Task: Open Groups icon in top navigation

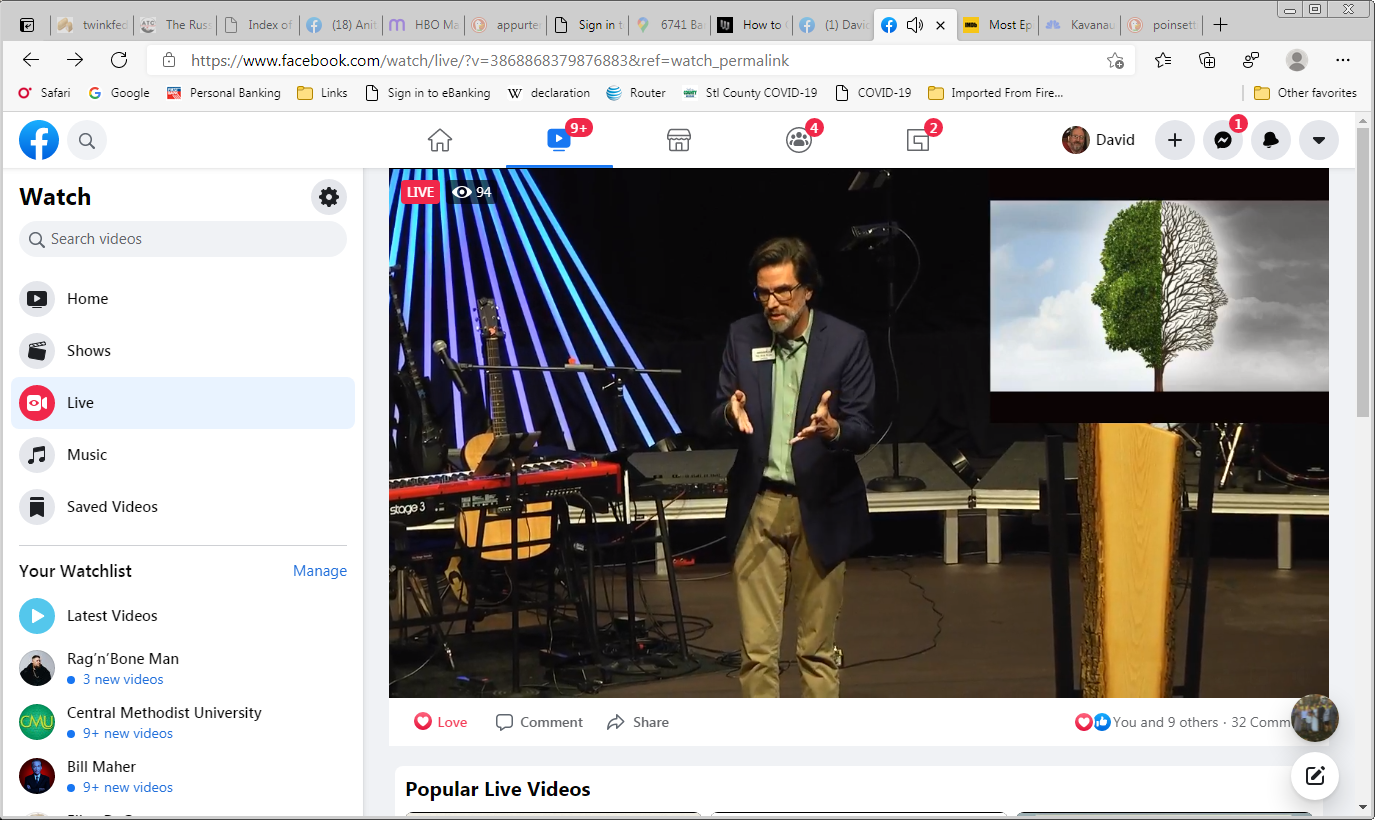Action: 798,140
